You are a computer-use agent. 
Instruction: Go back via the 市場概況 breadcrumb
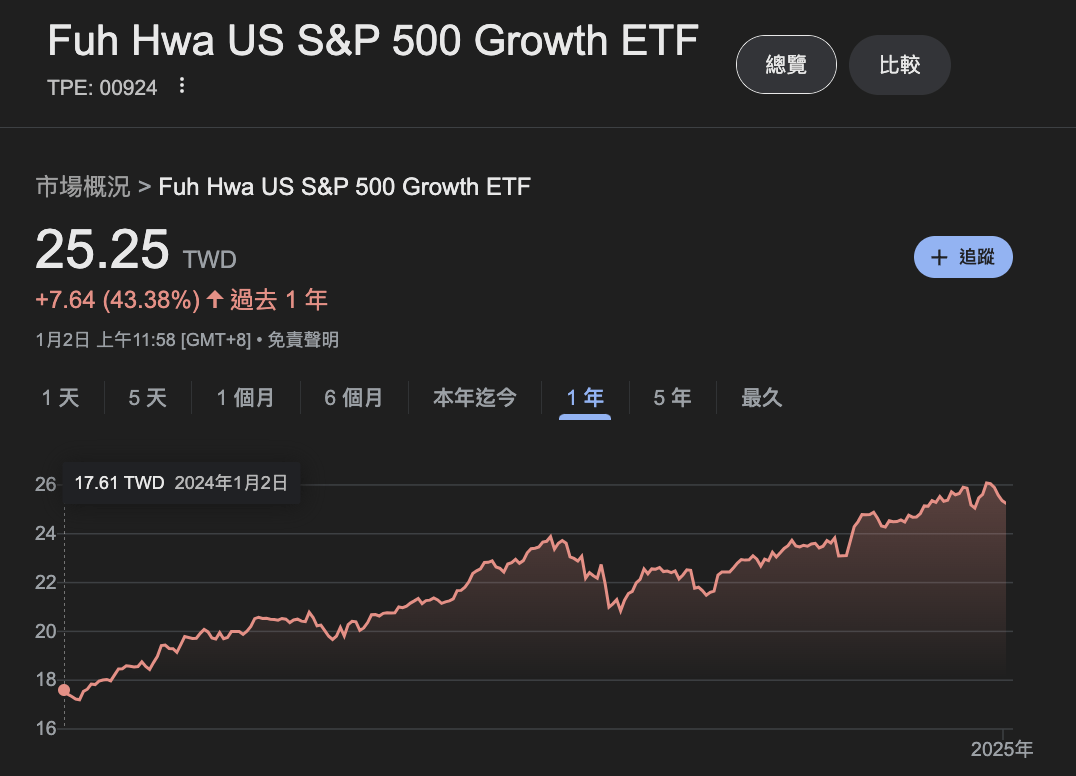pyautogui.click(x=82, y=186)
